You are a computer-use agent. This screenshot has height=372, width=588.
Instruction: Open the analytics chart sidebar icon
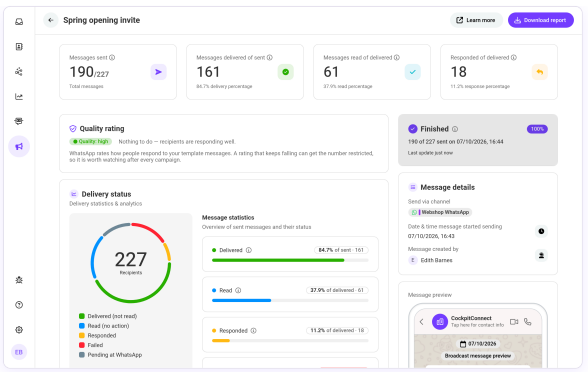(x=19, y=96)
